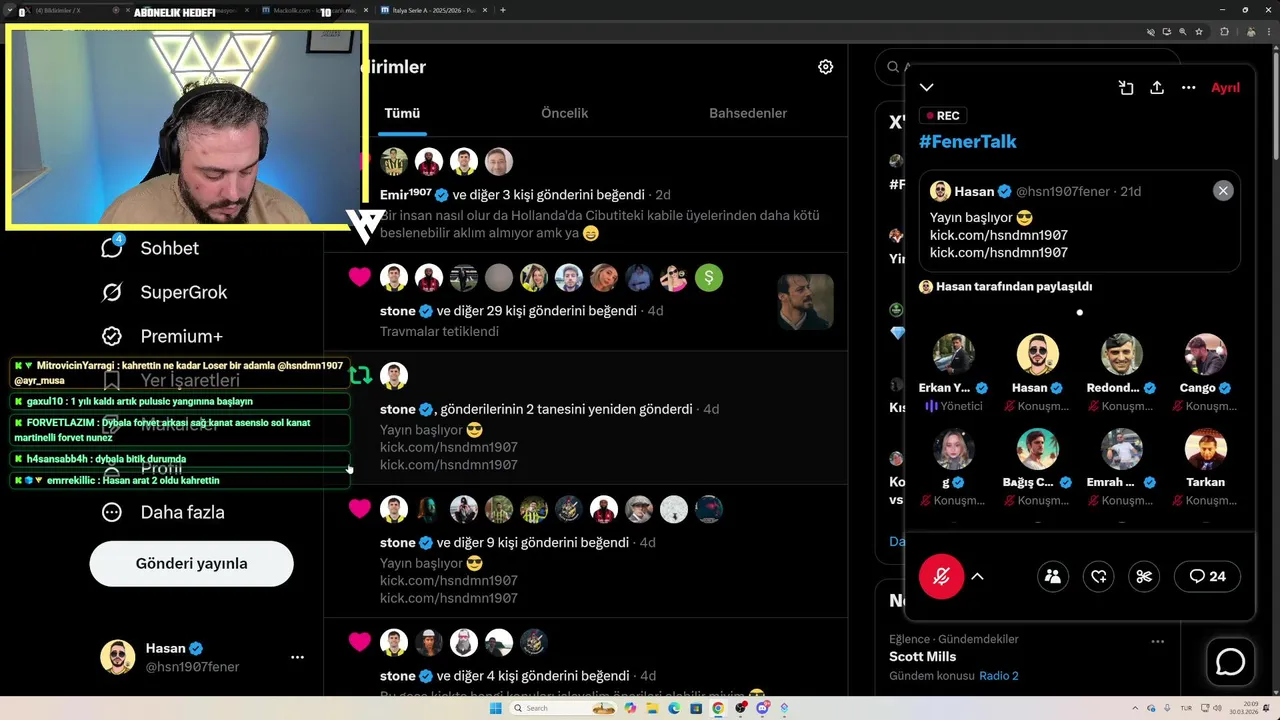Open Erkan Y. host avatar in Space
The height and width of the screenshot is (720, 1280).
point(954,354)
